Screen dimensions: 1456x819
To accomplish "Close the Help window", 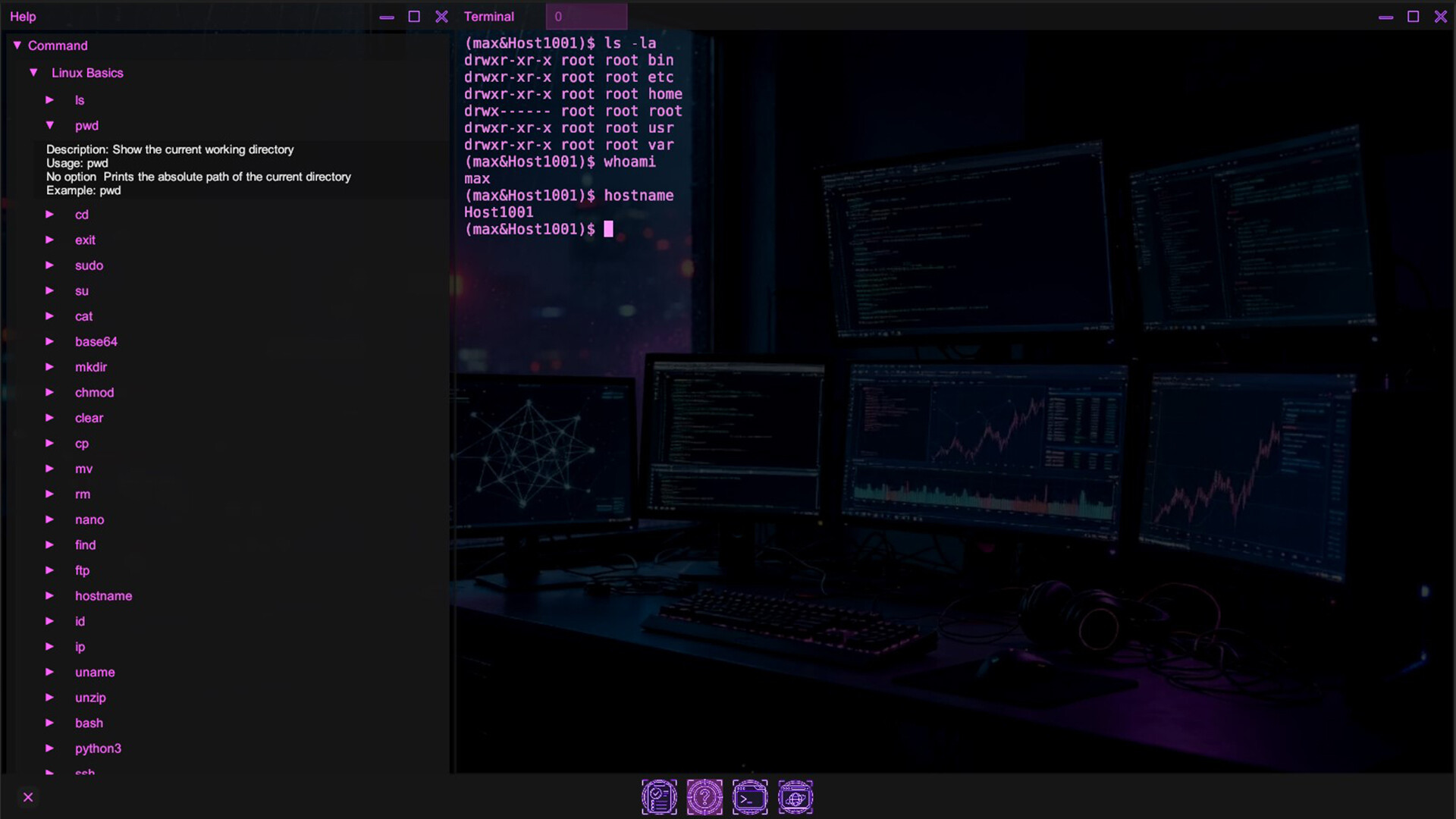I will click(441, 17).
